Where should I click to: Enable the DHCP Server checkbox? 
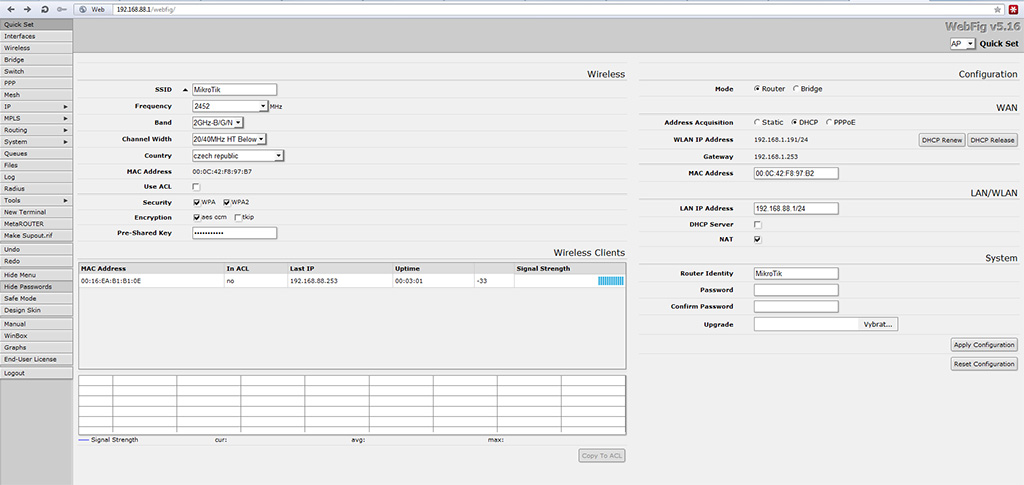(757, 225)
